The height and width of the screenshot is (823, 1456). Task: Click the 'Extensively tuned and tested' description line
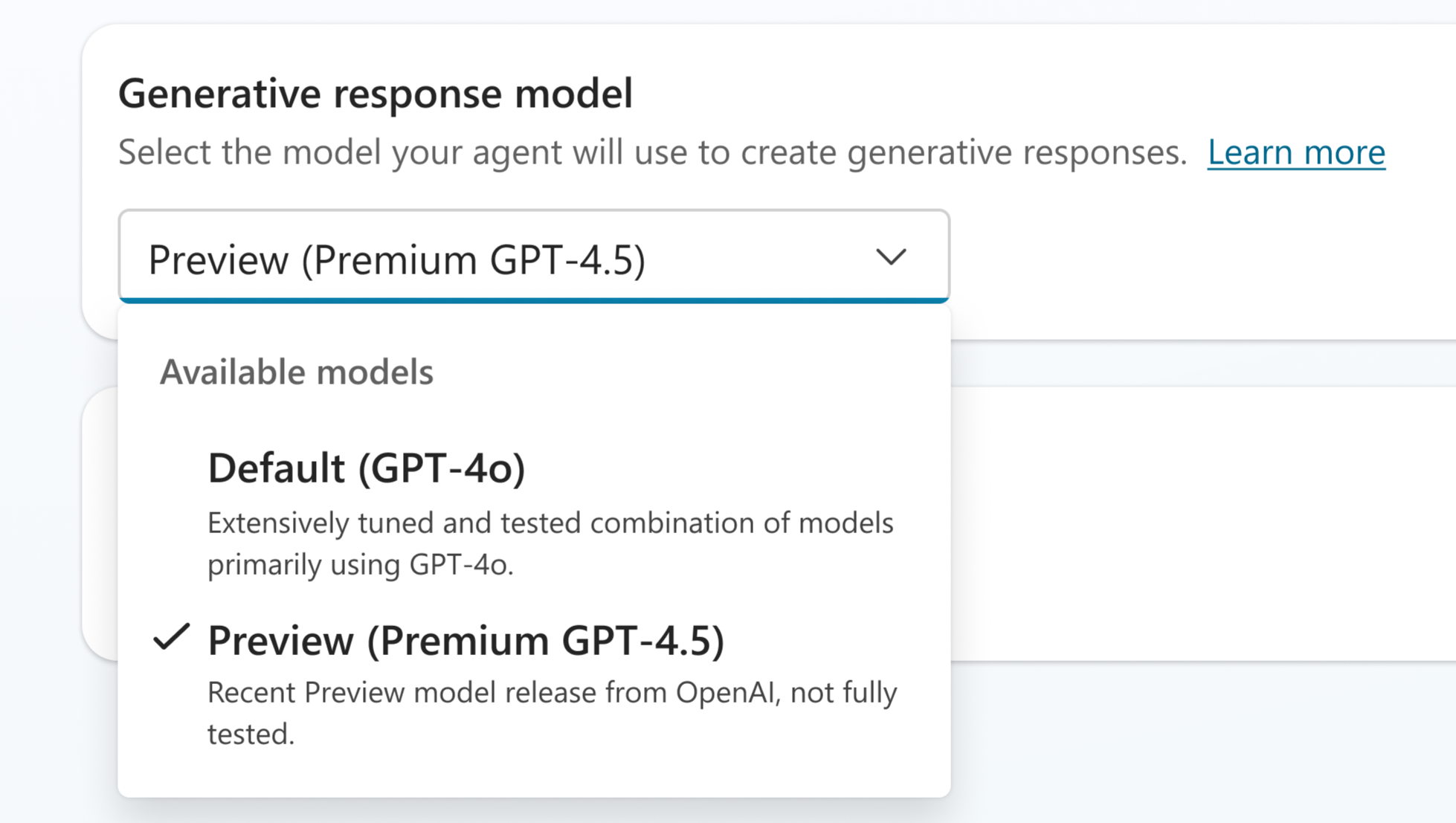[550, 523]
